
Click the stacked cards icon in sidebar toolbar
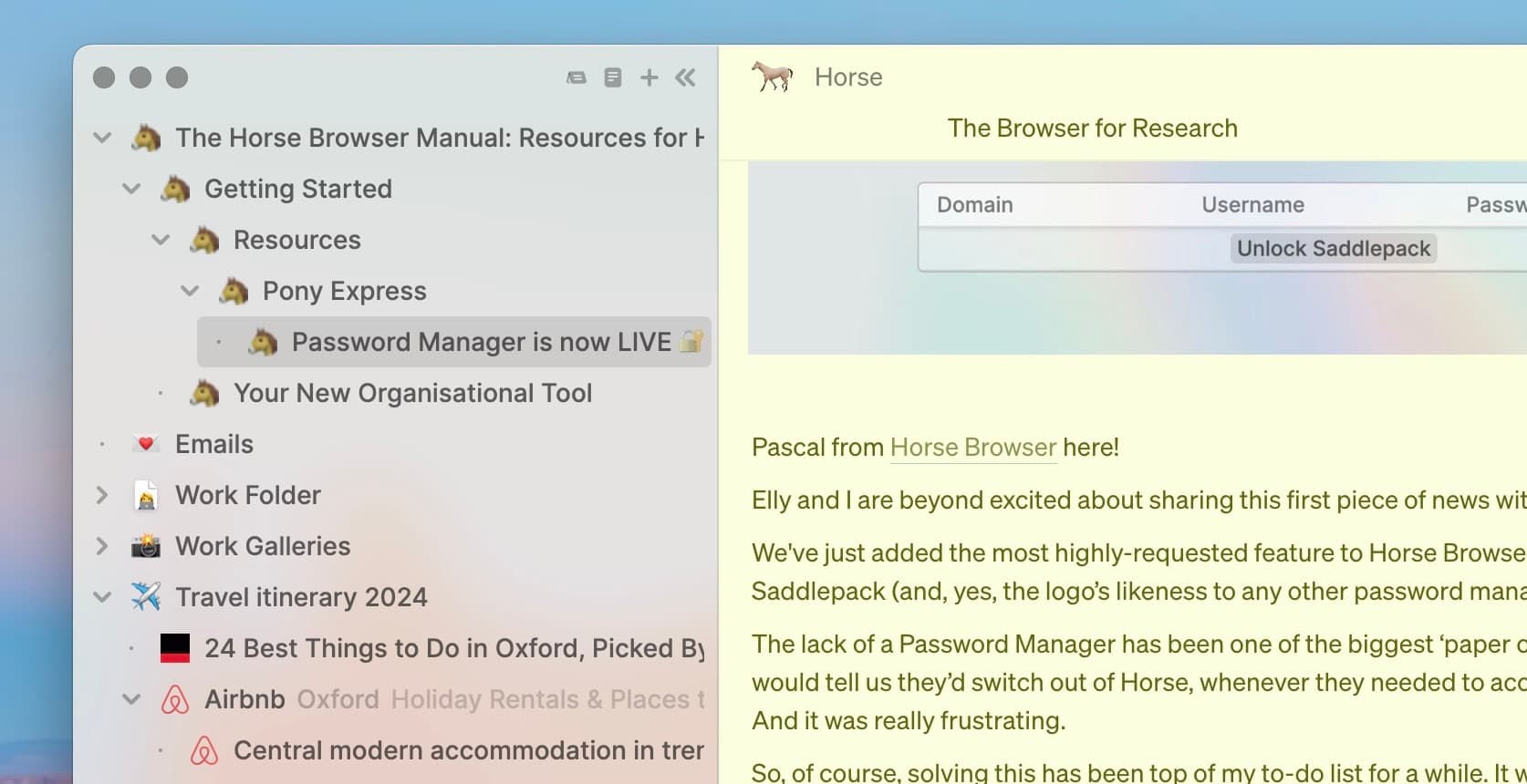coord(576,77)
